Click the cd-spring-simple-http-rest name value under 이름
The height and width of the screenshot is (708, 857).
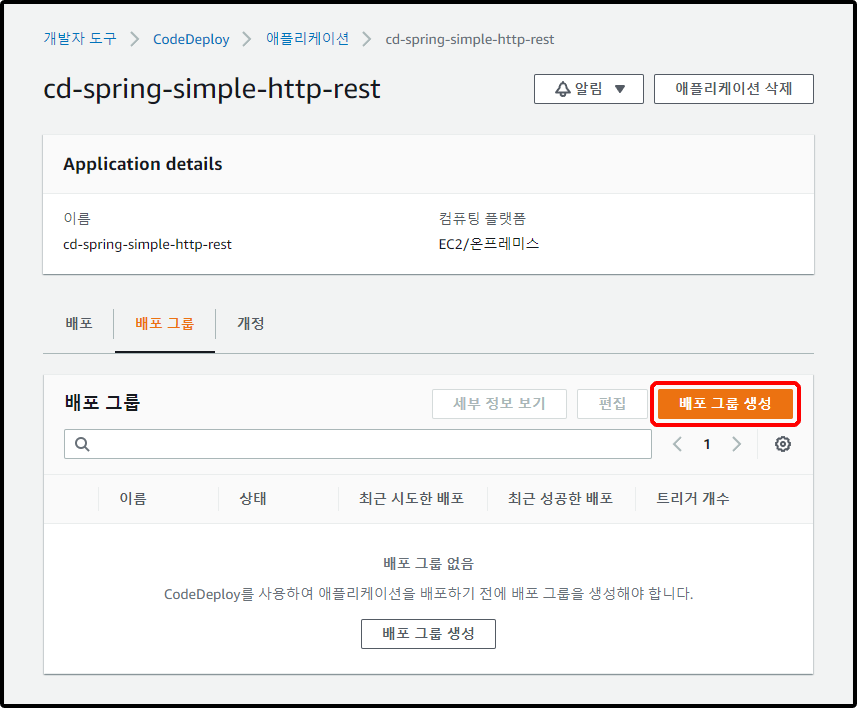[x=147, y=244]
